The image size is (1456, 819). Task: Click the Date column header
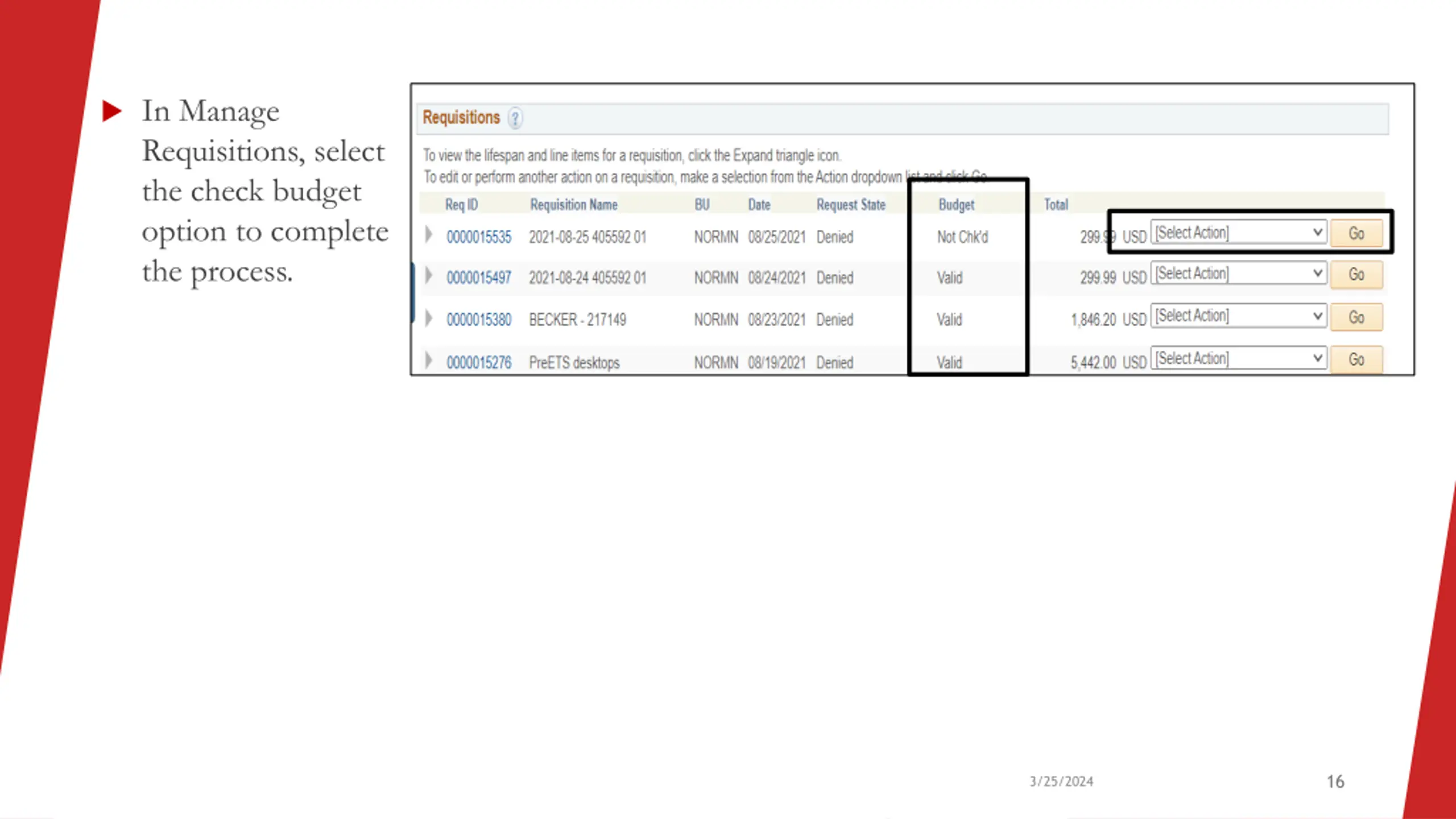(x=759, y=205)
